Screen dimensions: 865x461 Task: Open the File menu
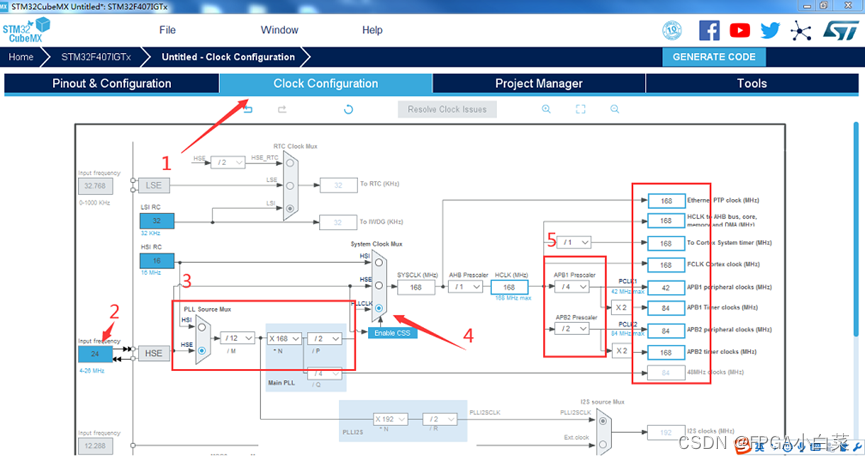167,30
